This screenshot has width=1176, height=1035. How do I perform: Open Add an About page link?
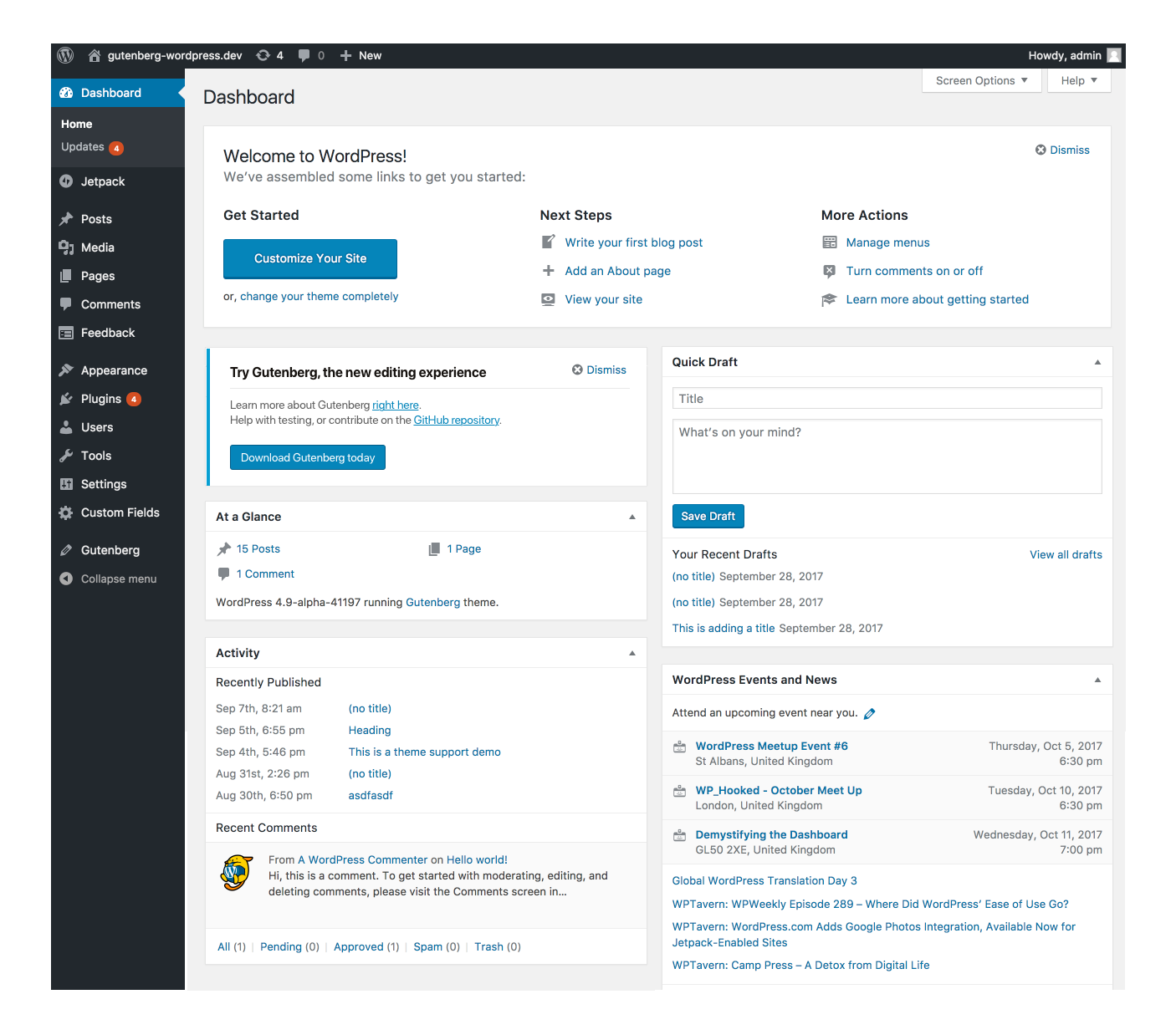pos(617,271)
